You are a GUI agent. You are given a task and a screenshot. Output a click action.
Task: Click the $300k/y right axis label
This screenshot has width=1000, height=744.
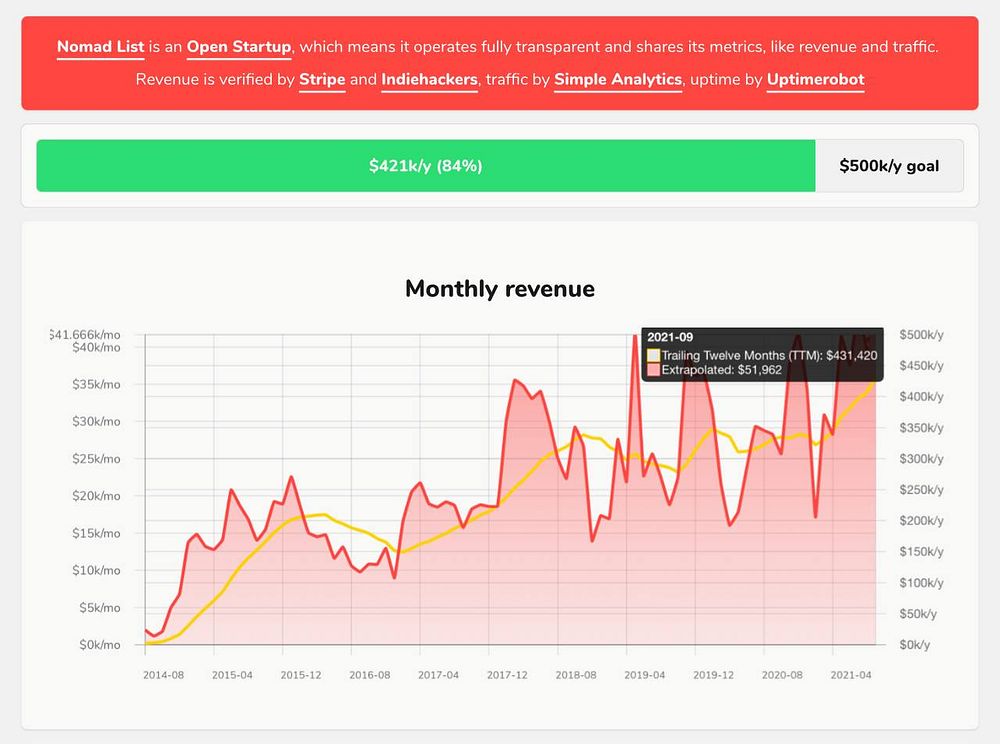click(x=922, y=459)
